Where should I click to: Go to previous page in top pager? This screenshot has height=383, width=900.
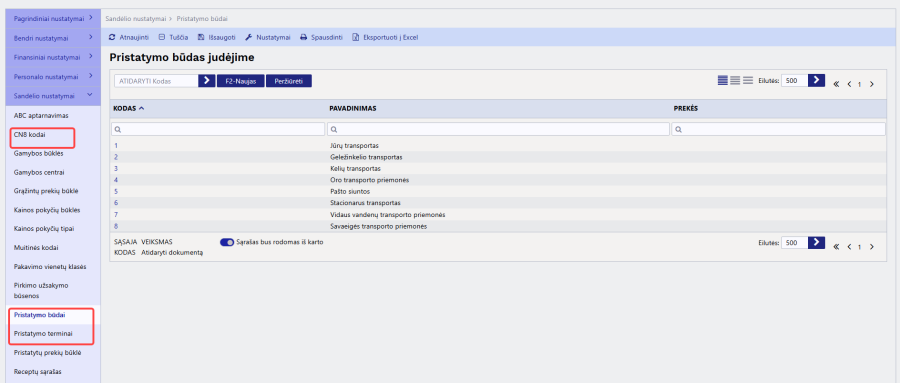pyautogui.click(x=849, y=84)
